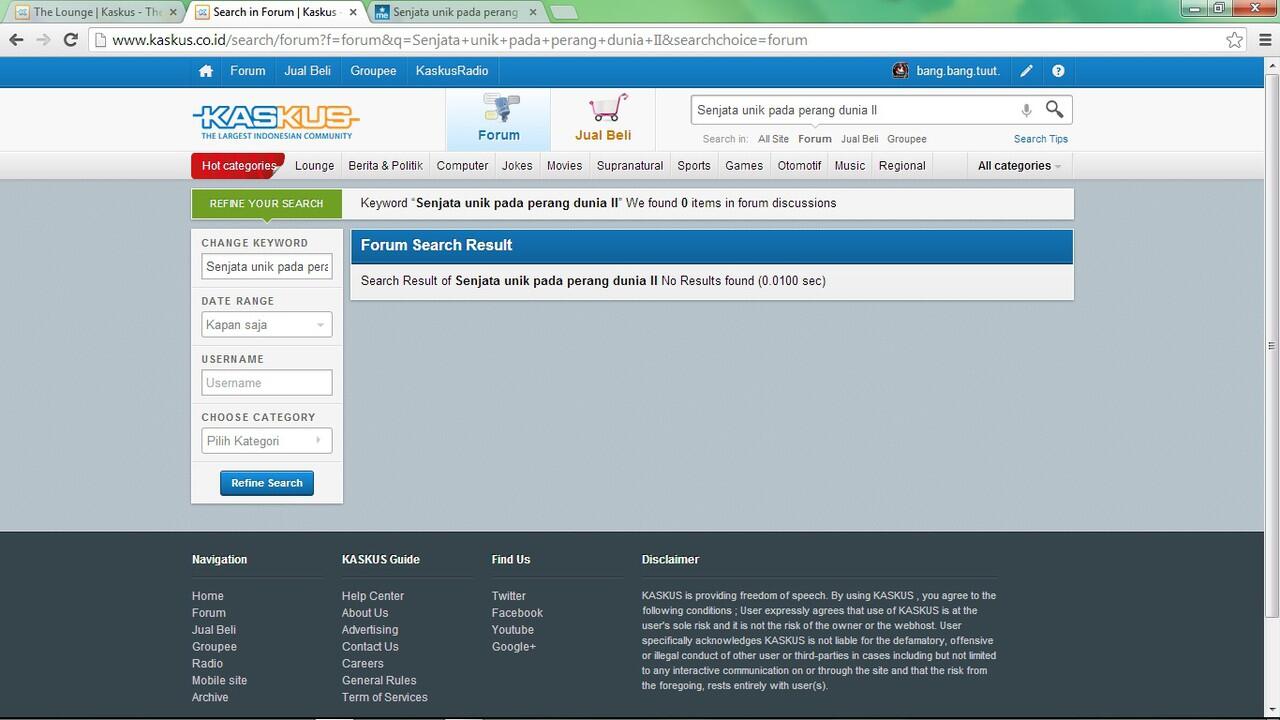Set search scope to Groupee
1280x720 pixels.
(907, 139)
